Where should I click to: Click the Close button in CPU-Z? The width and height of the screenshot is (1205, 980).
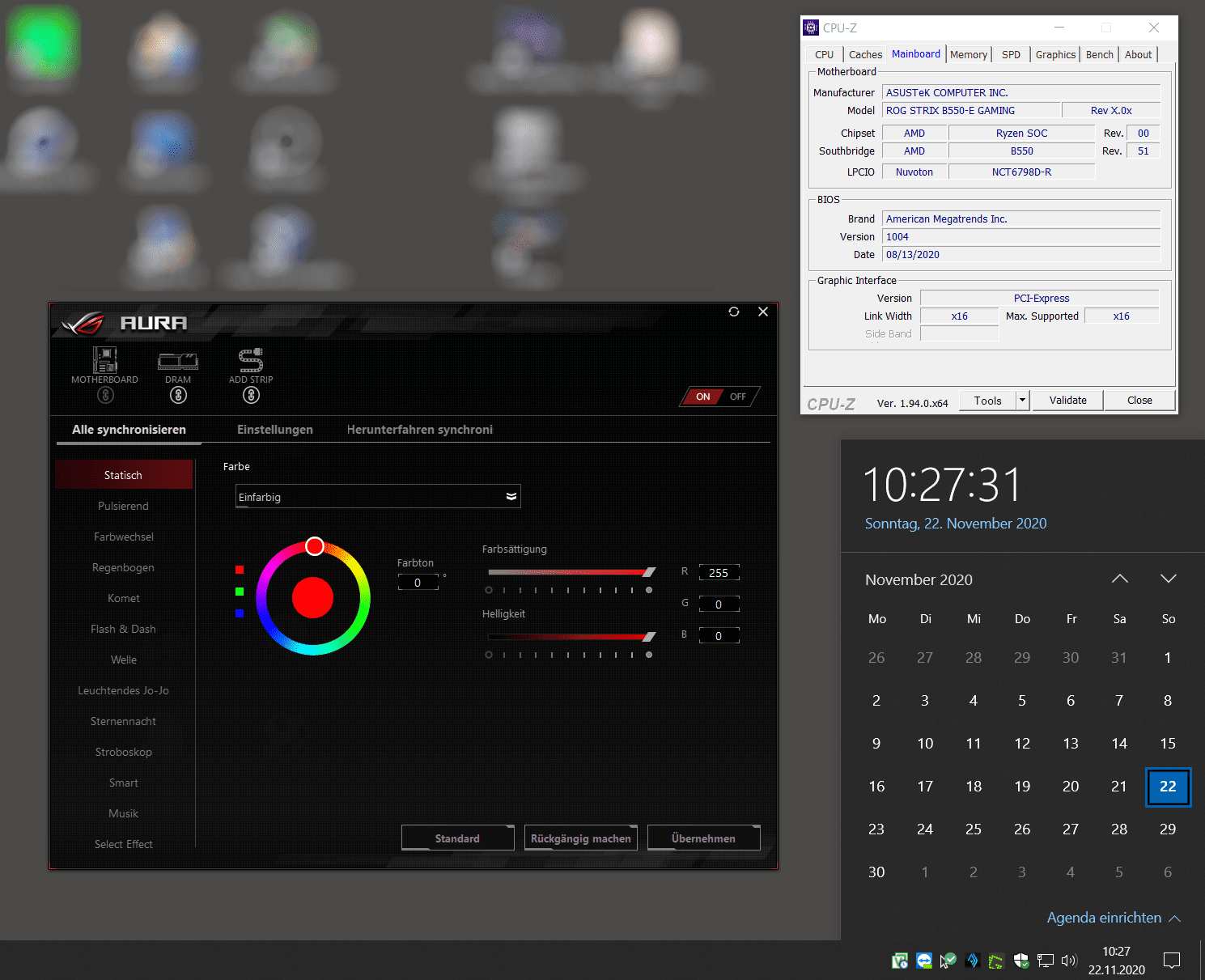click(x=1139, y=401)
